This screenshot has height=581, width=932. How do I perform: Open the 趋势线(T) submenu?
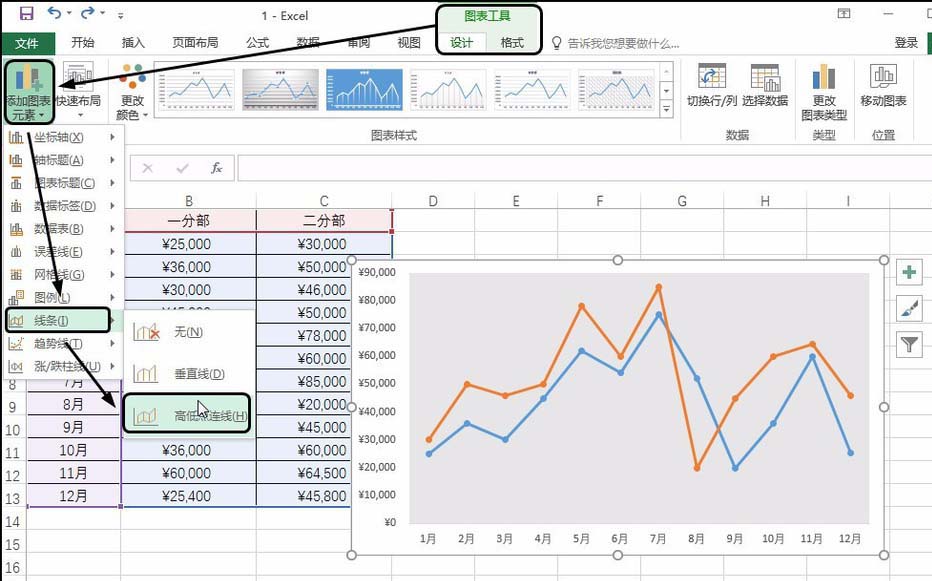click(x=62, y=343)
